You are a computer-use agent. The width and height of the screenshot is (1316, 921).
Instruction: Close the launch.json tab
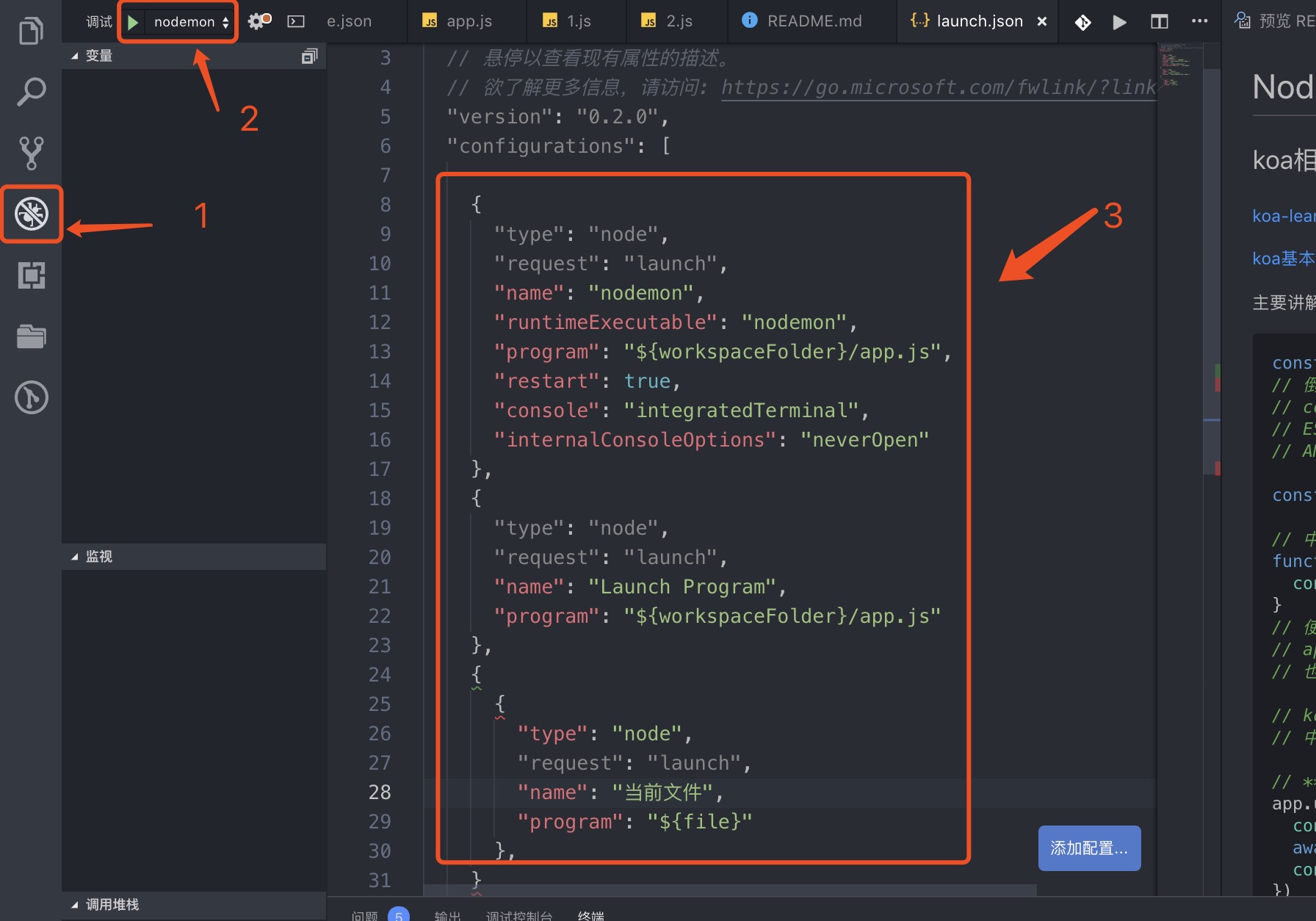pyautogui.click(x=1041, y=21)
